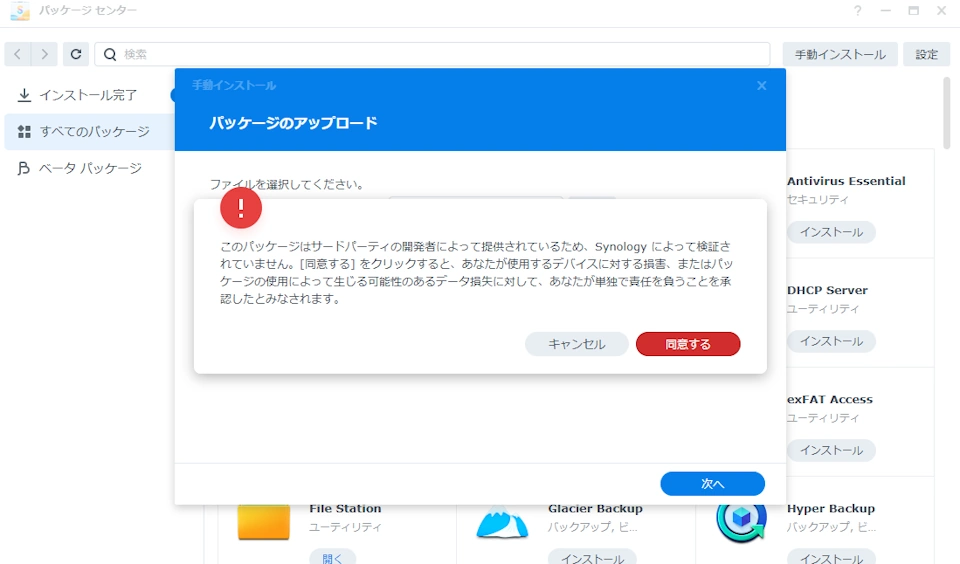
Task: Click the refresh icon in toolbar
Action: tap(76, 55)
